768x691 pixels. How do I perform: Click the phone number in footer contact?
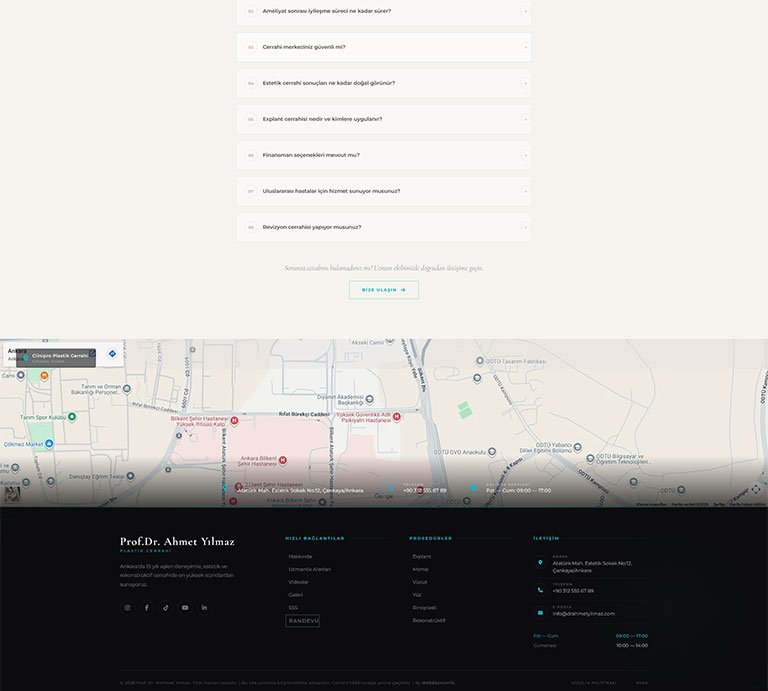pos(573,591)
